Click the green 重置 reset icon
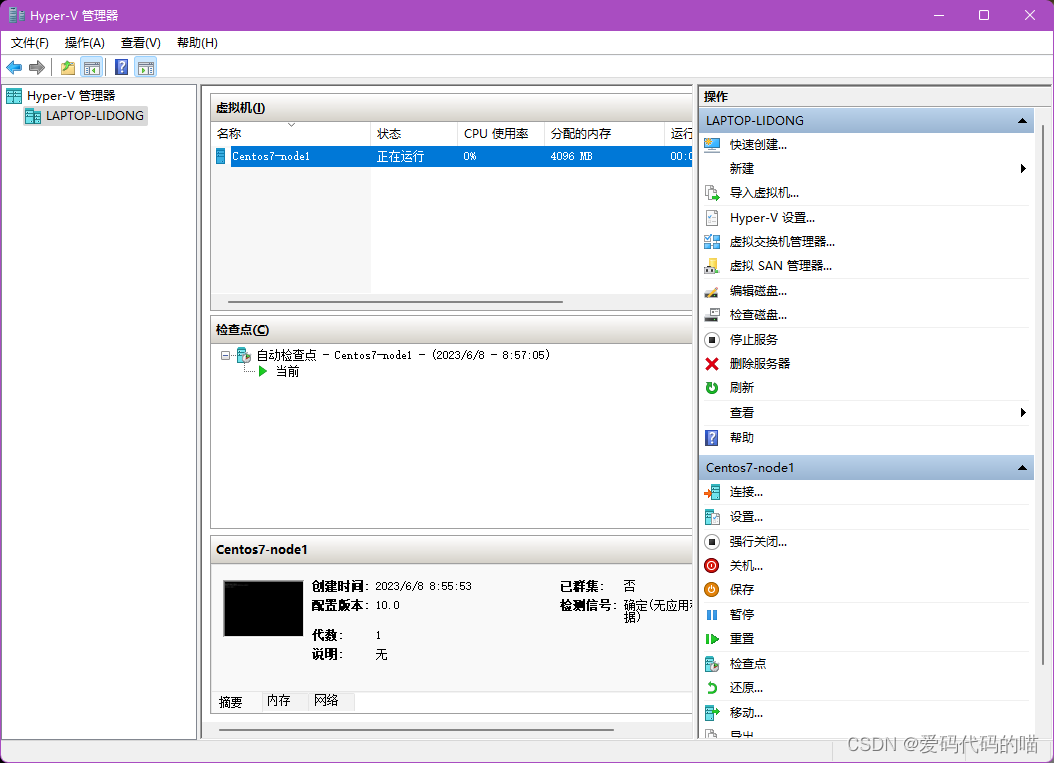1054x763 pixels. (712, 639)
